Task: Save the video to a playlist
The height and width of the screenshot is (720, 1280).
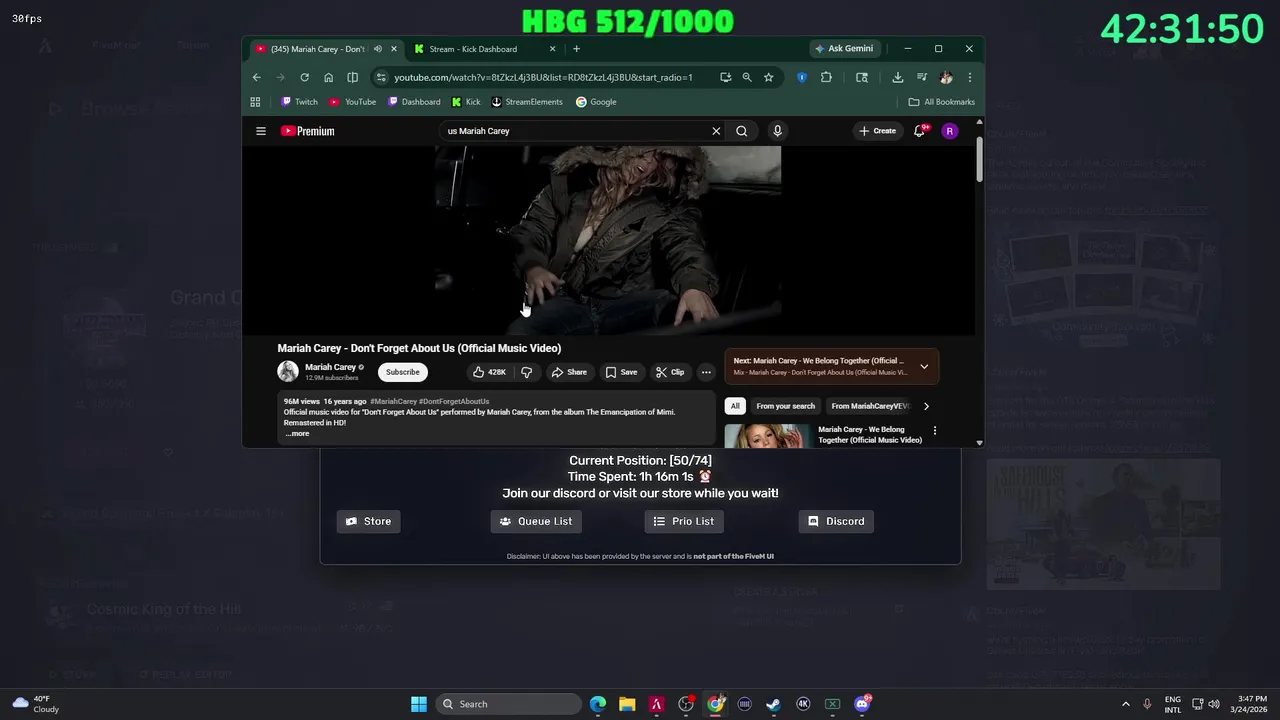Action: click(621, 372)
